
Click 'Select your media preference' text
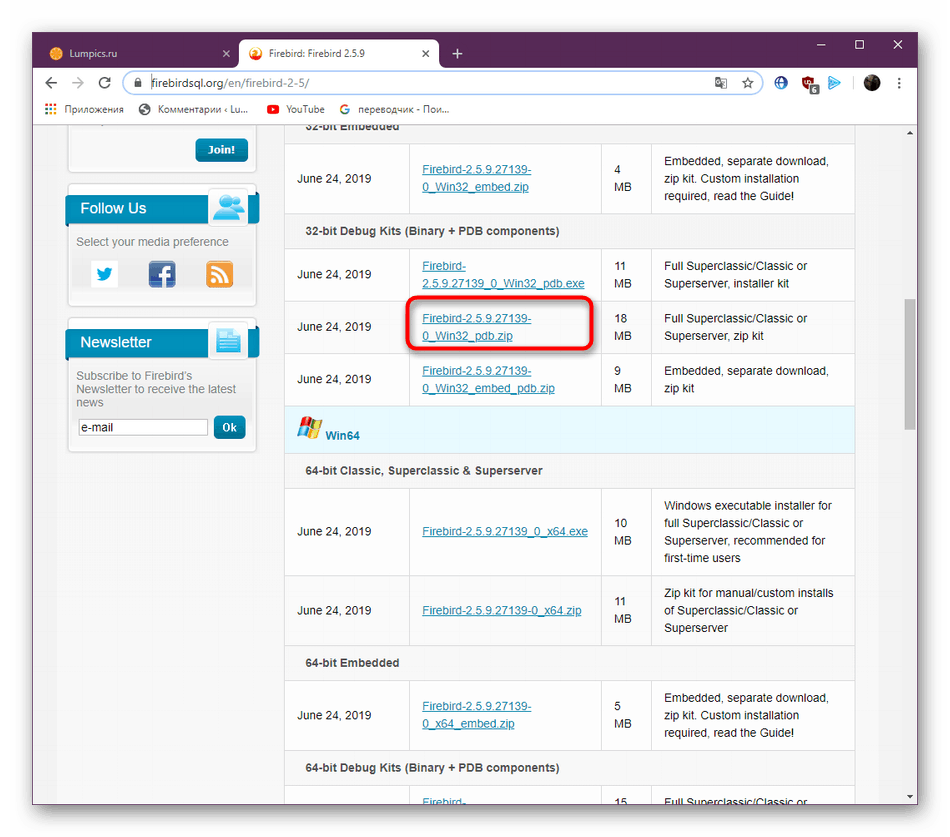[x=152, y=242]
